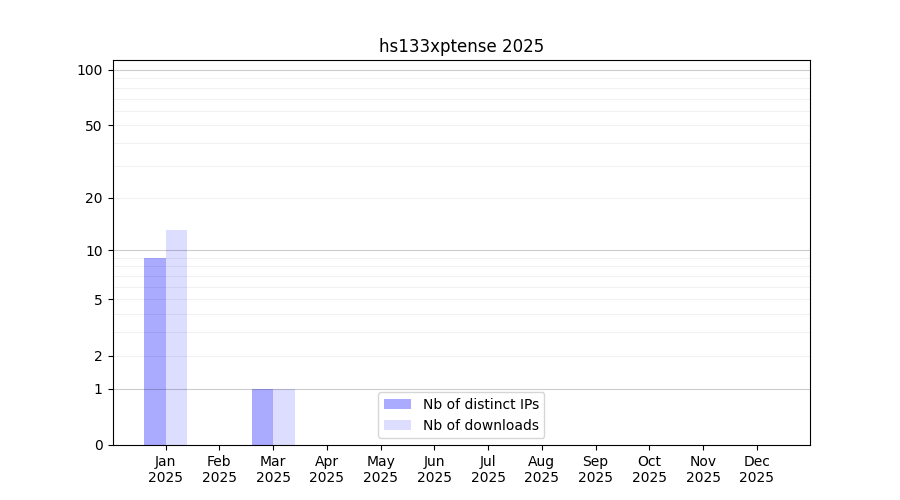Click the March downloads bar

(284, 417)
